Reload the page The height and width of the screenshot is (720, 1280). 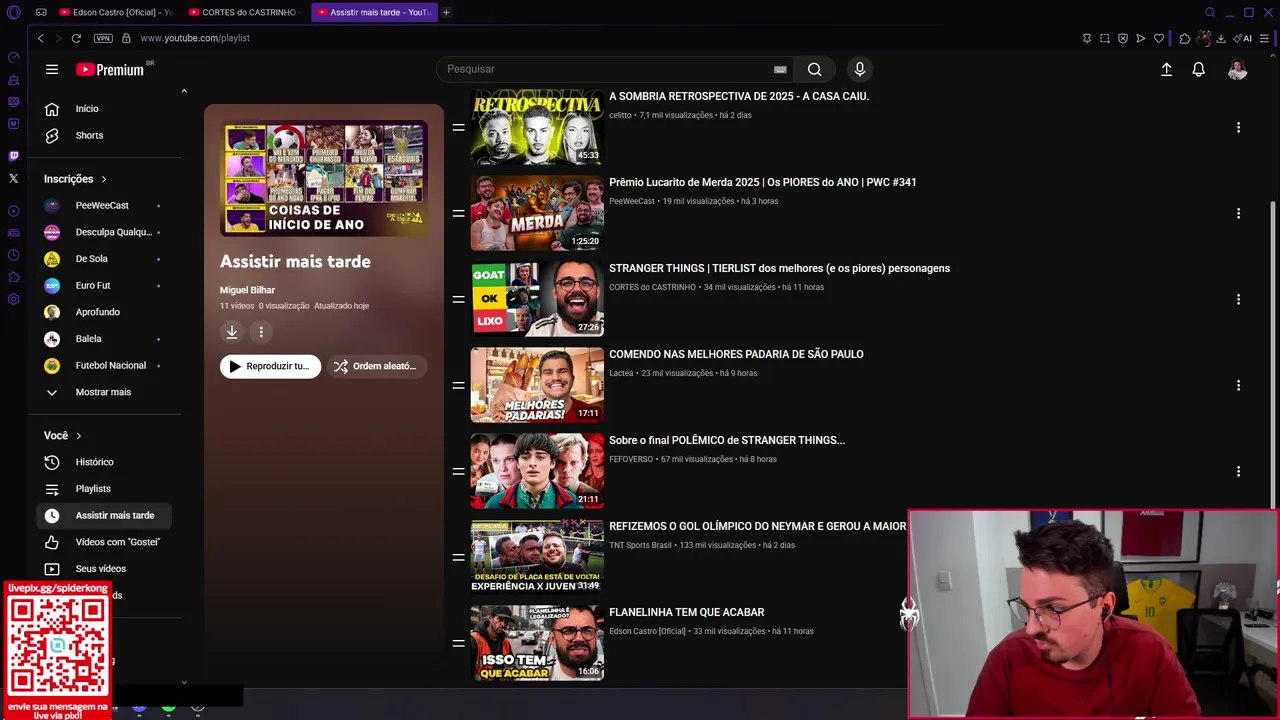coord(76,38)
